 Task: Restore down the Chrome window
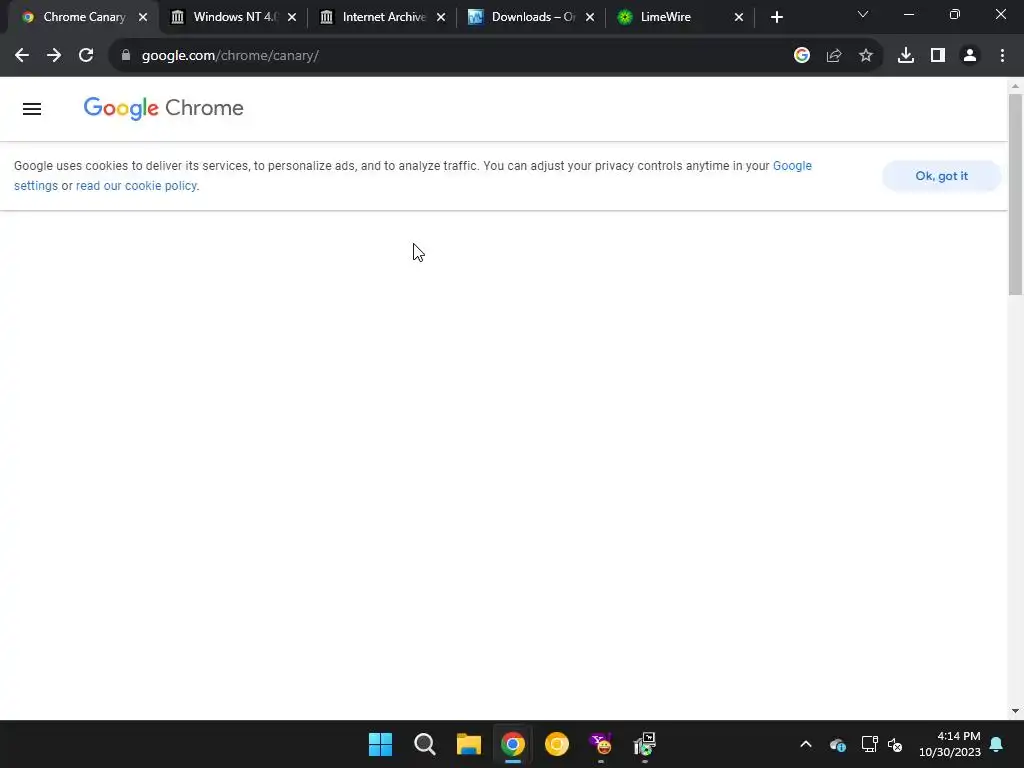click(955, 14)
